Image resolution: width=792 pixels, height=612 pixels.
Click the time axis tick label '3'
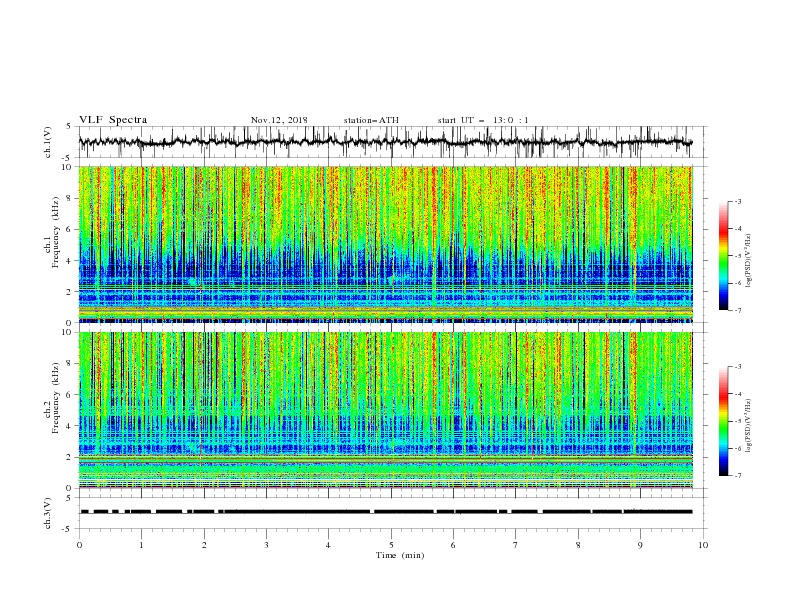pyautogui.click(x=266, y=545)
